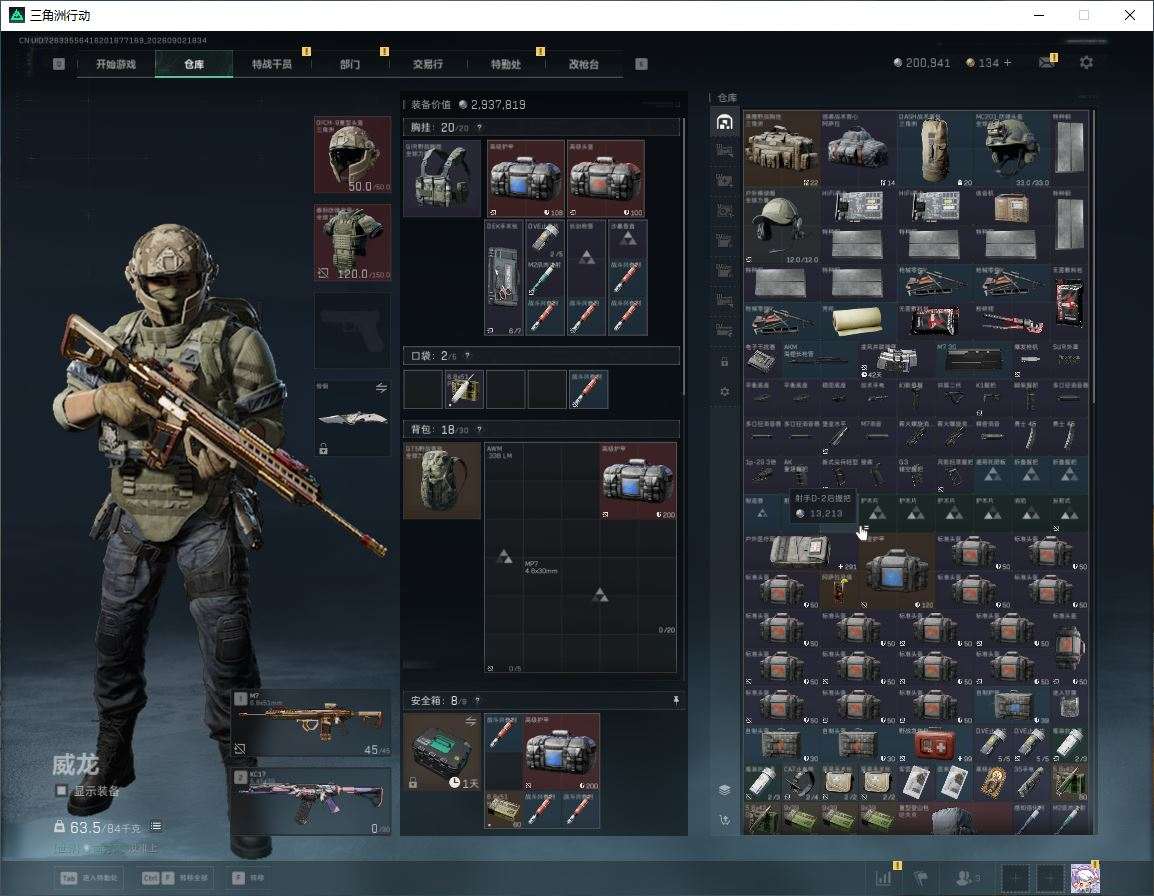Select the third warehouse category filter icon
The height and width of the screenshot is (896, 1154).
tap(724, 180)
